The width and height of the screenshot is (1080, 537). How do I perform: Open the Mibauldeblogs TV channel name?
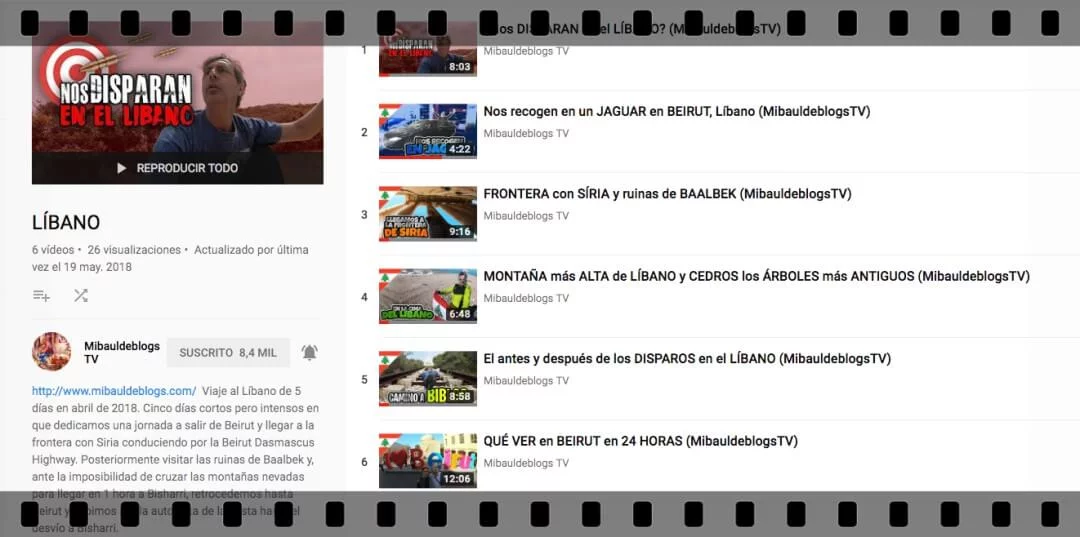coord(122,352)
